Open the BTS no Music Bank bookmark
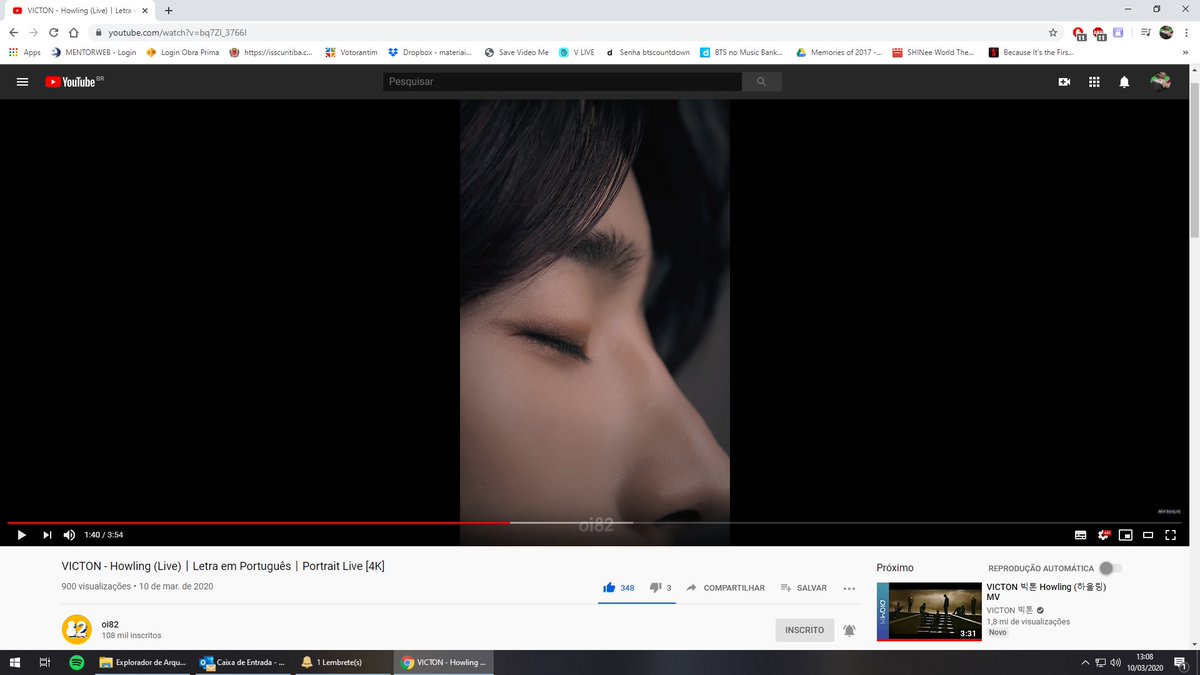This screenshot has height=675, width=1200. 741,52
